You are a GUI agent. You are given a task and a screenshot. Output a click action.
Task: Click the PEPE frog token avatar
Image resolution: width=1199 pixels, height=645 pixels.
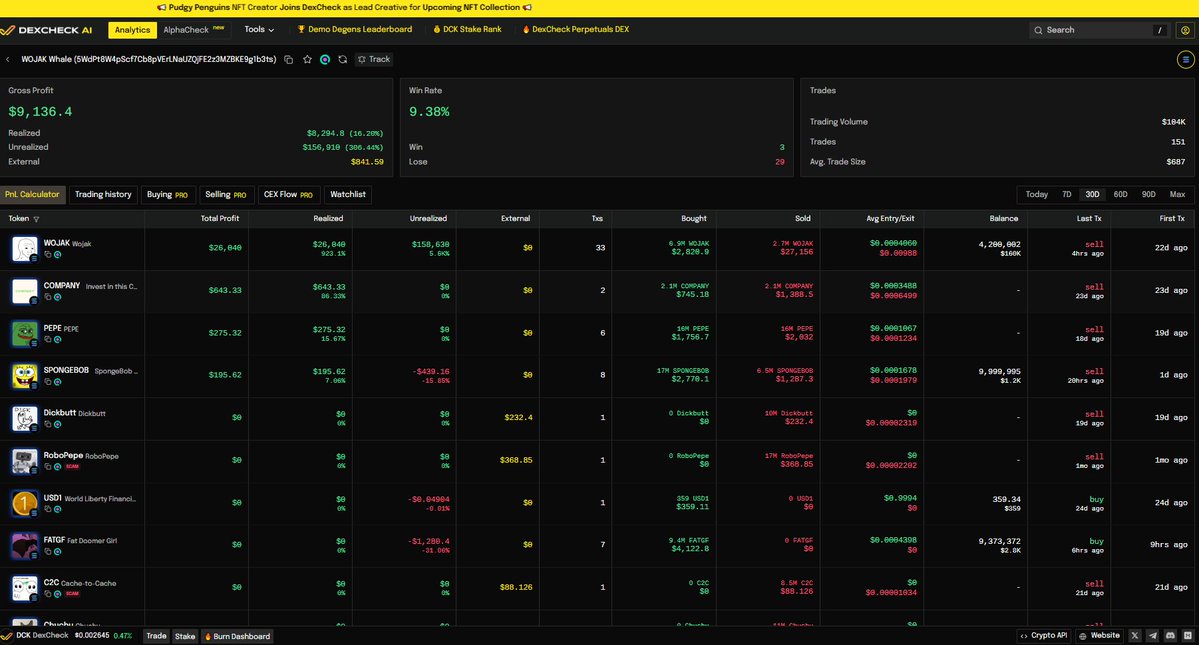(x=24, y=333)
